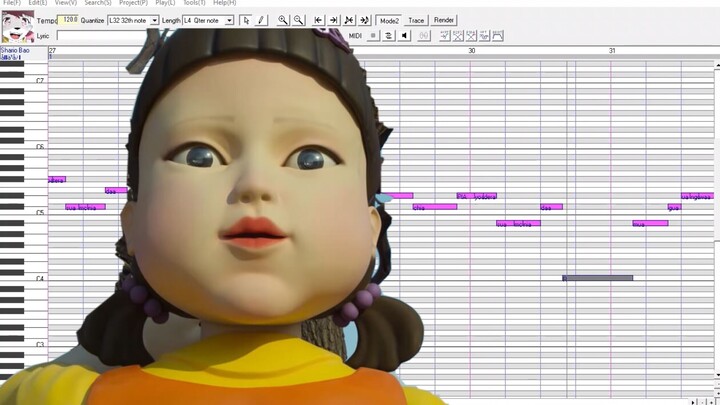Select the last pink note at the right edge

click(x=697, y=196)
